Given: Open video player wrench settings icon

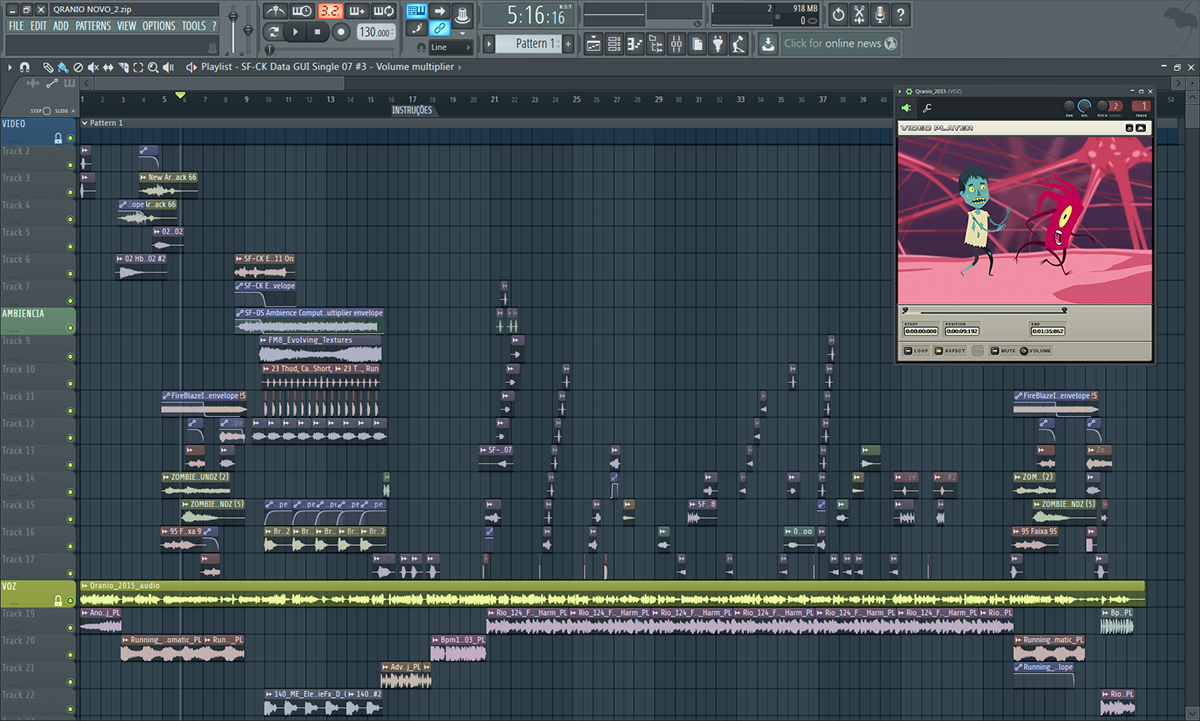Looking at the screenshot, I should 927,108.
